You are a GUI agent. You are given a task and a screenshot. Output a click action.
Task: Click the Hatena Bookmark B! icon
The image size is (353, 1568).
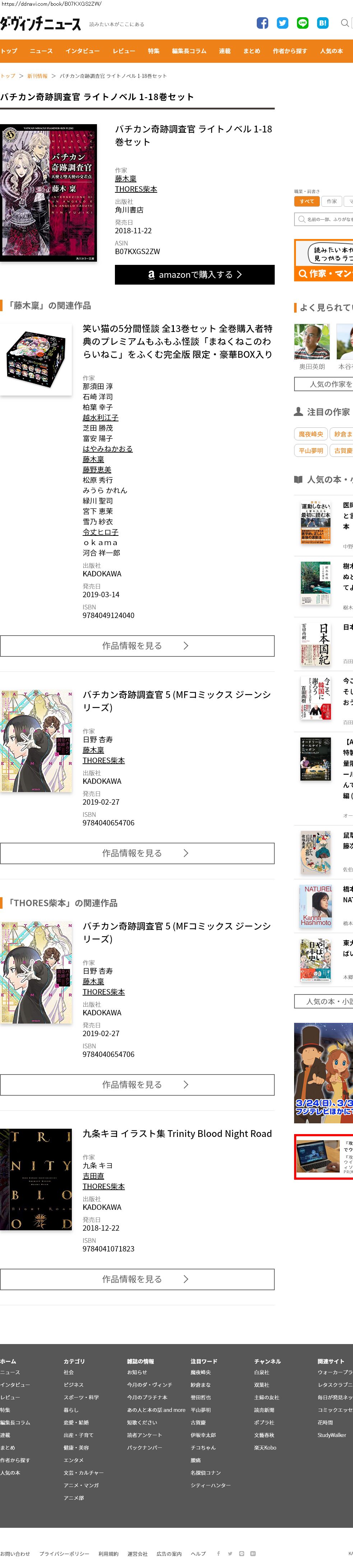coord(322,23)
